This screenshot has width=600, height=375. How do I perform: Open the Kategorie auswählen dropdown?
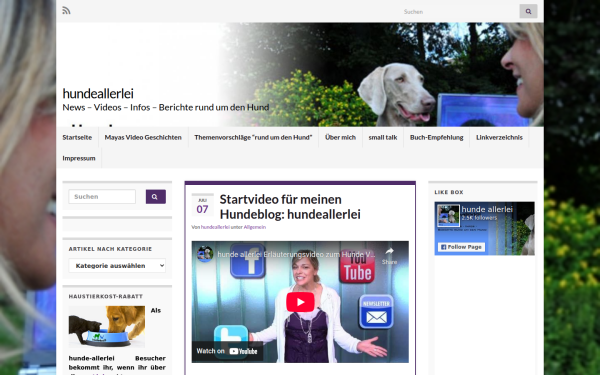tap(117, 266)
